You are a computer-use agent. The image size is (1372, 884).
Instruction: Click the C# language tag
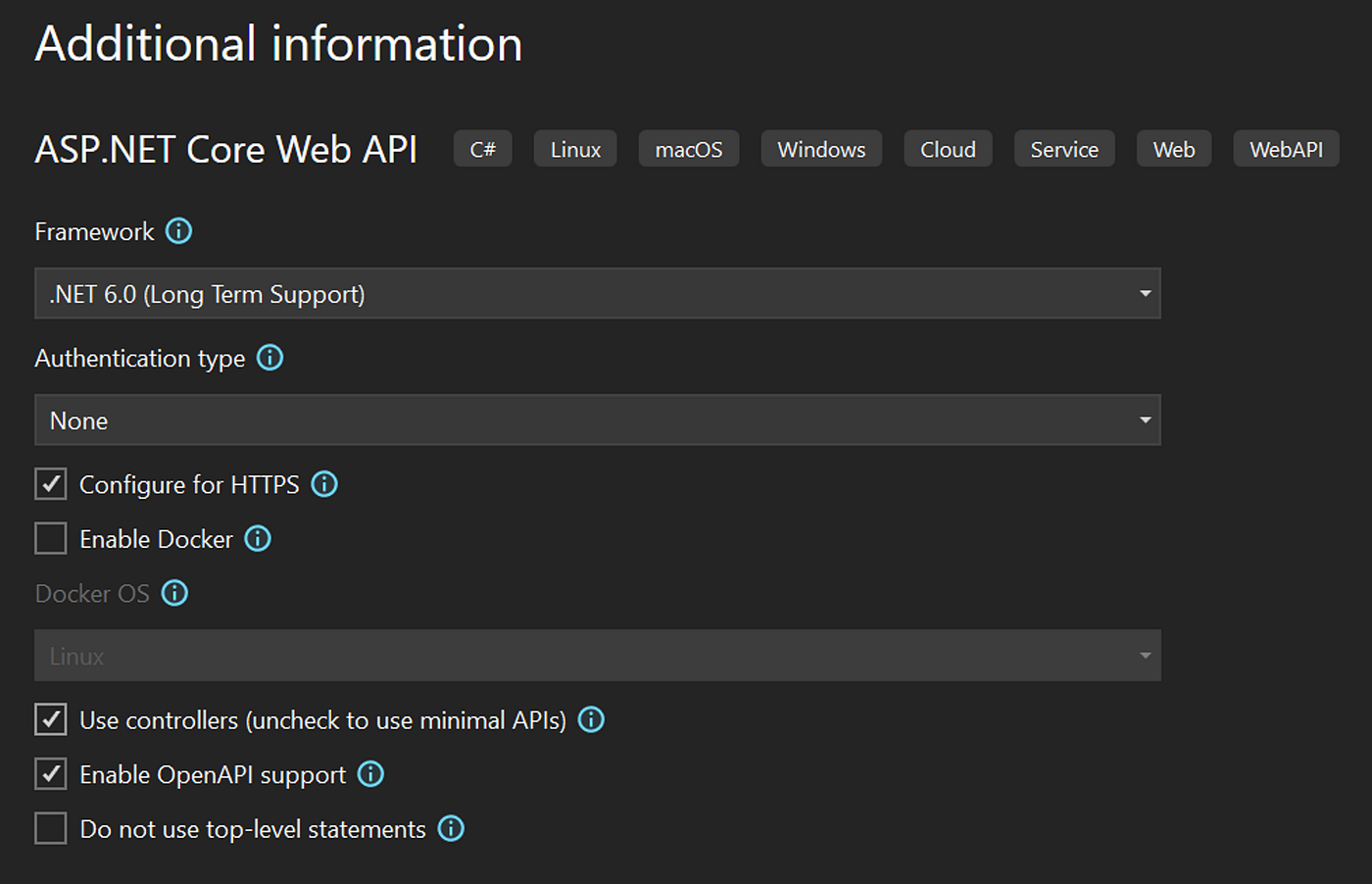pyautogui.click(x=482, y=149)
